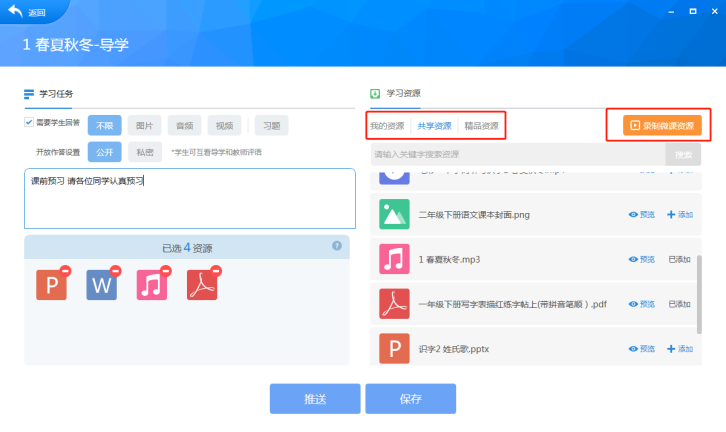Click the file name 识字2 姓氏歌.pptx
The image size is (726, 432).
[x=454, y=349]
